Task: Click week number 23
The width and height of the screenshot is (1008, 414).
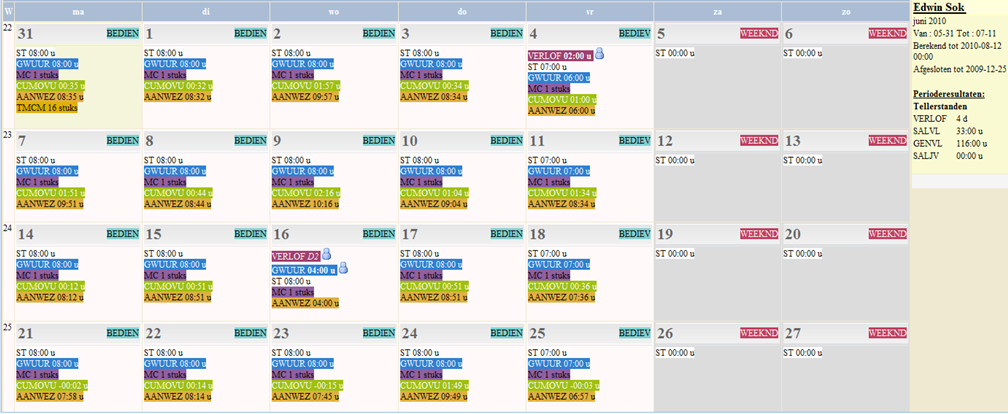Action: [x=8, y=136]
